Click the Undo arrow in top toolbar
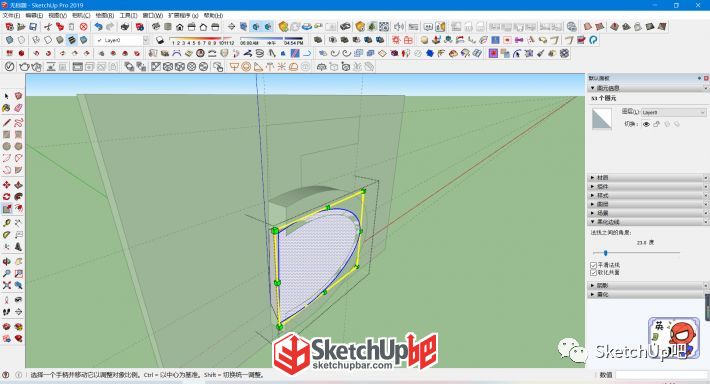This screenshot has width=710, height=384. click(x=98, y=27)
